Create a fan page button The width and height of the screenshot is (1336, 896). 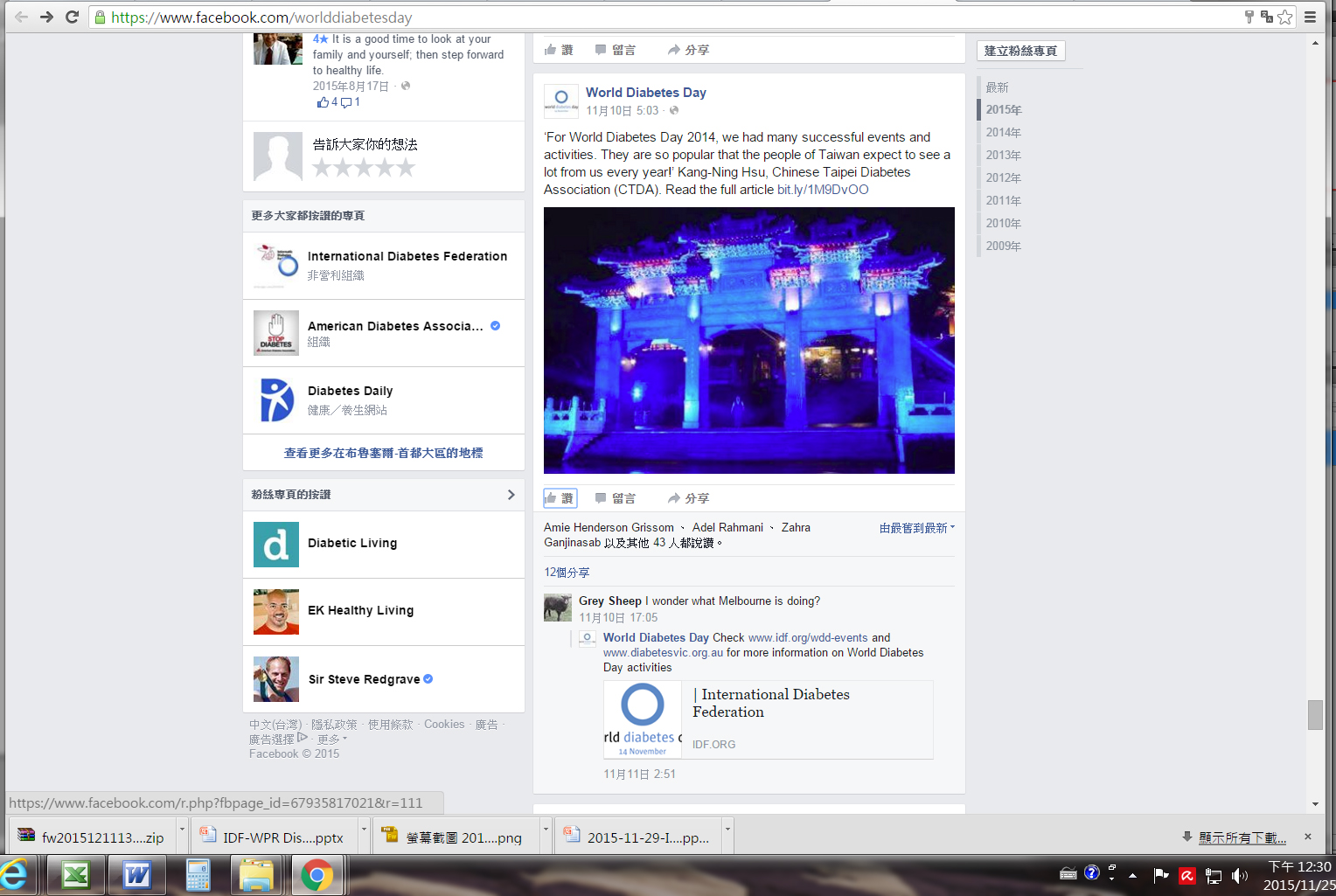tap(1020, 51)
